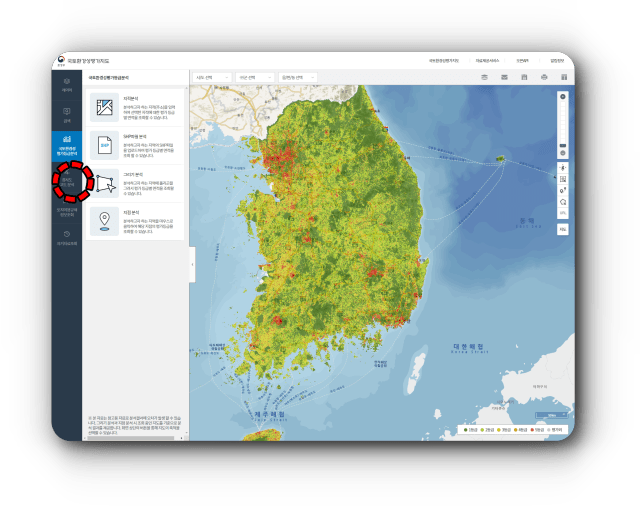The width and height of the screenshot is (640, 506).
Task: Click the horizontal scrollbar under the panel
Action: [131, 438]
